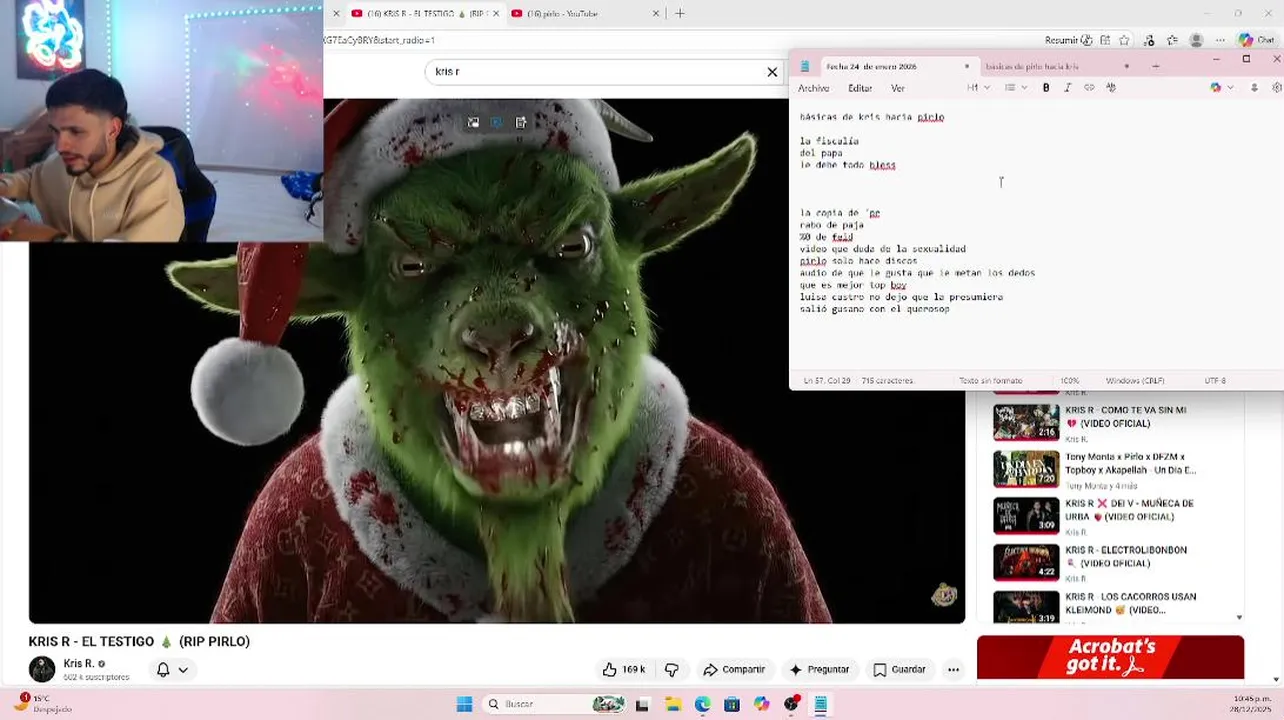Close the pirlo - YouTube browser tab

pos(656,13)
